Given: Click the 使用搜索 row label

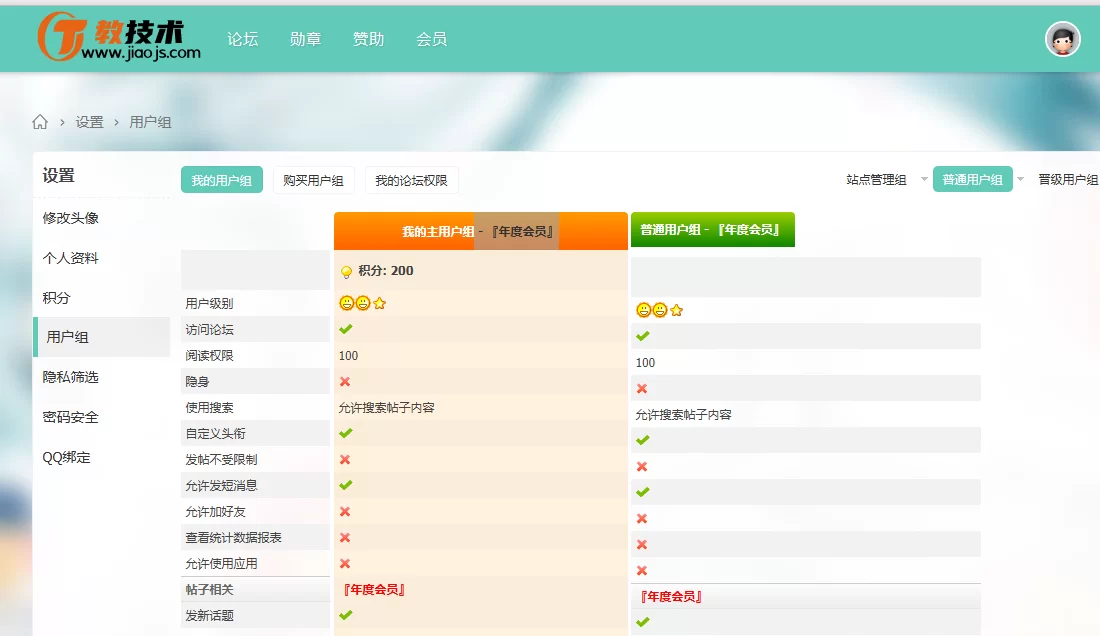Looking at the screenshot, I should (209, 407).
